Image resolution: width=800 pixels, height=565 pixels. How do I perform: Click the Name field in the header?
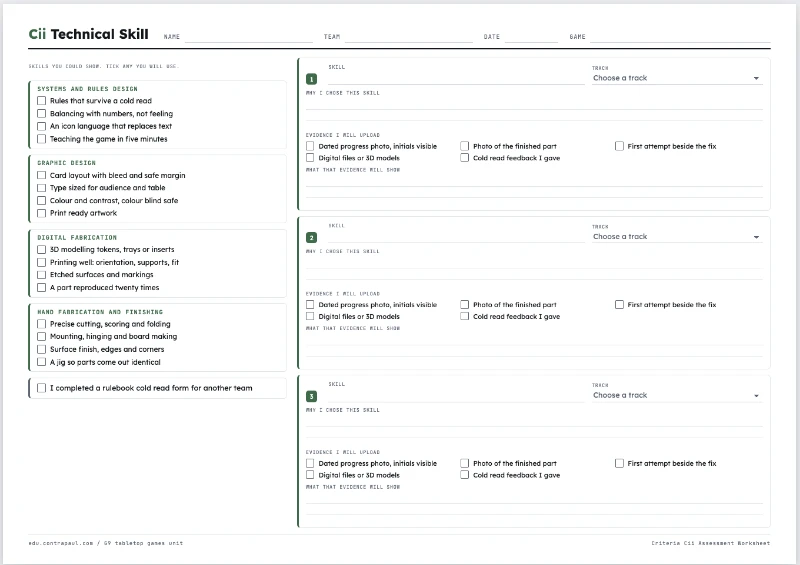tap(248, 36)
